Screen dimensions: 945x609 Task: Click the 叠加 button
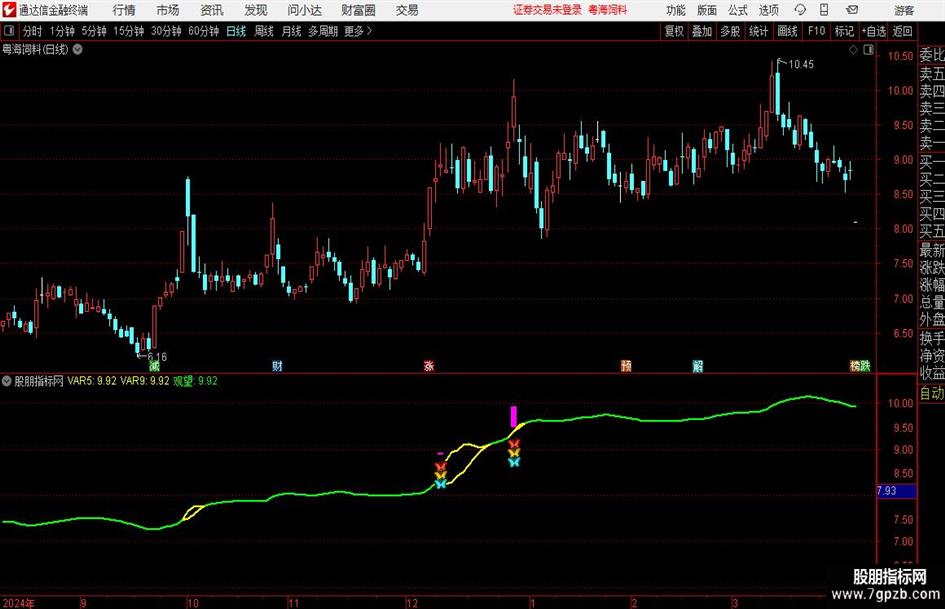click(702, 31)
